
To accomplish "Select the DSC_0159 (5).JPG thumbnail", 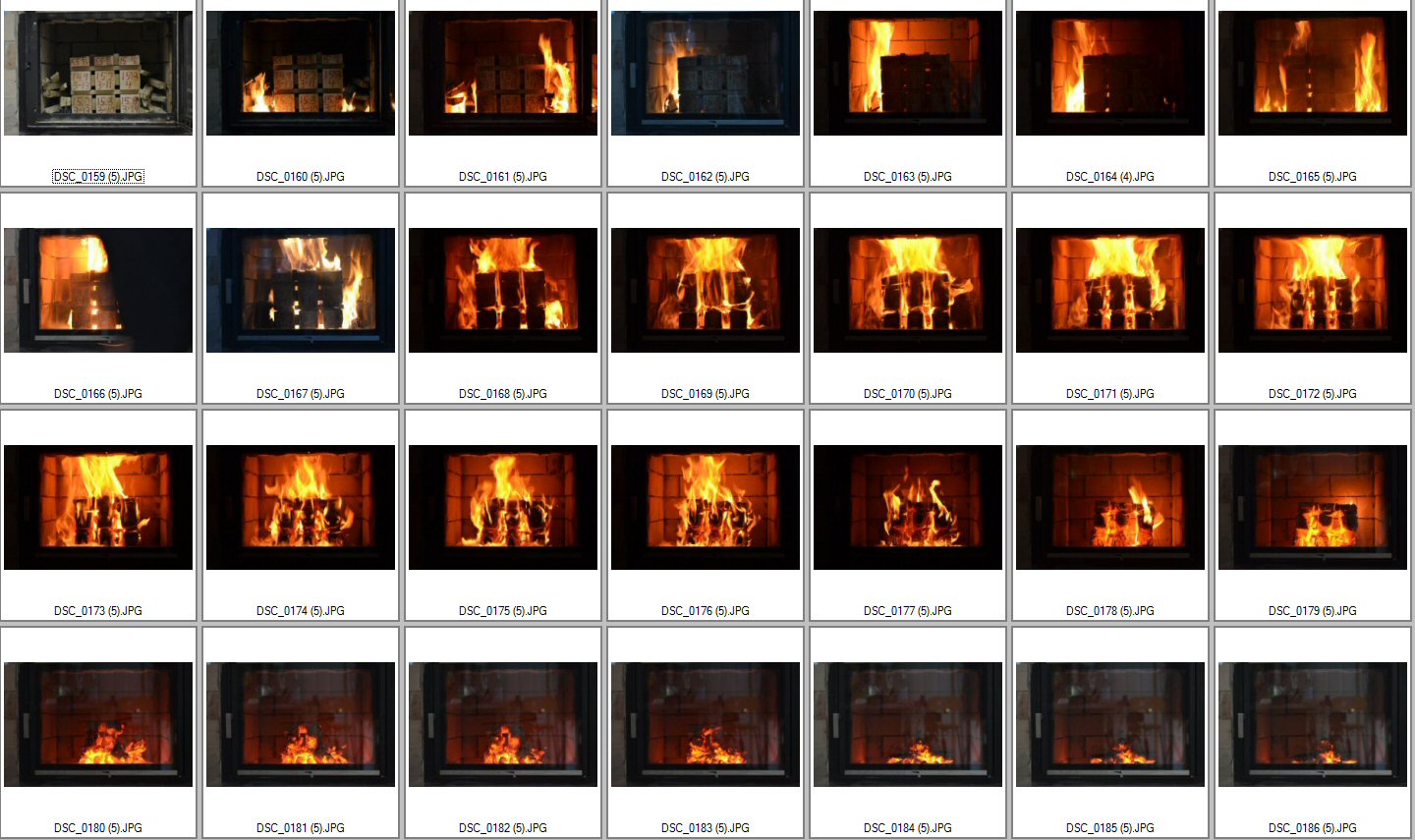I will point(98,74).
